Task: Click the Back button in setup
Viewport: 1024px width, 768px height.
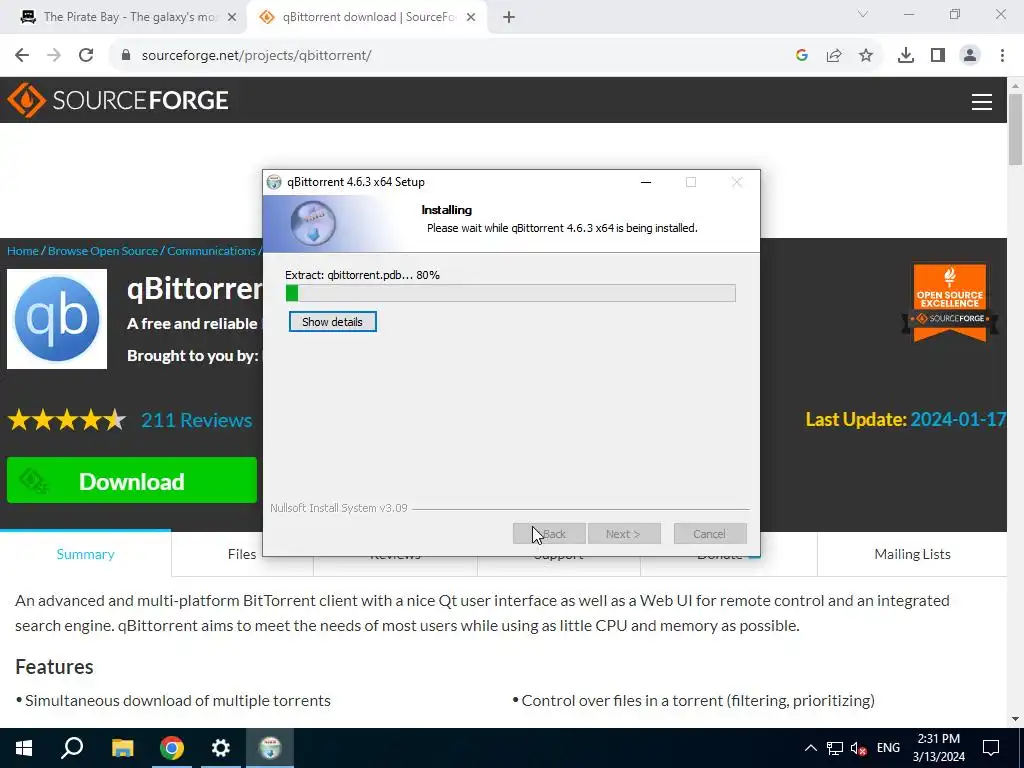Action: click(549, 534)
